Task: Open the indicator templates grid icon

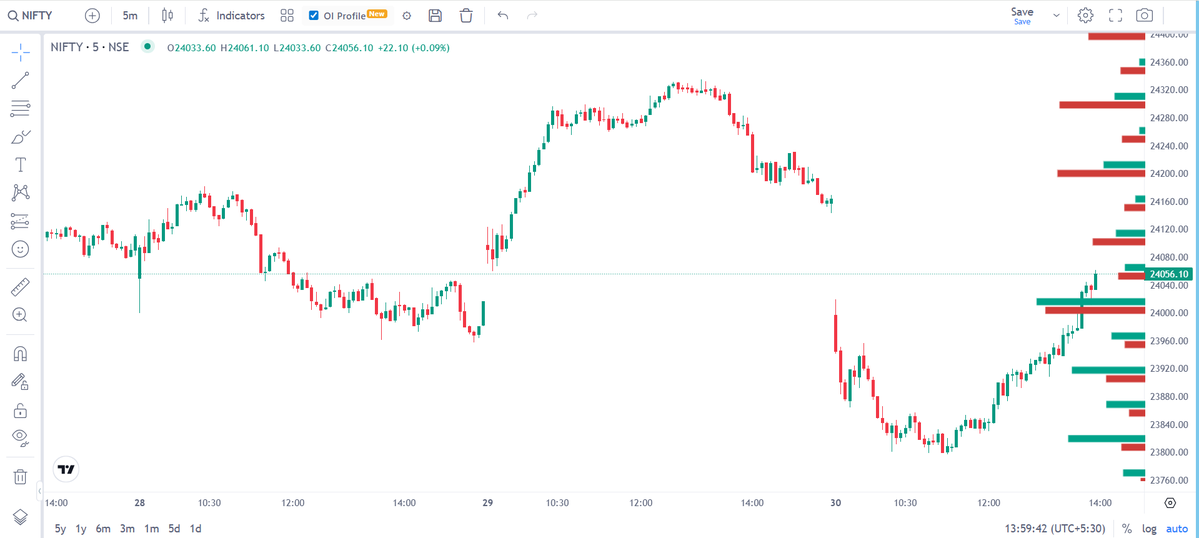Action: tap(287, 15)
